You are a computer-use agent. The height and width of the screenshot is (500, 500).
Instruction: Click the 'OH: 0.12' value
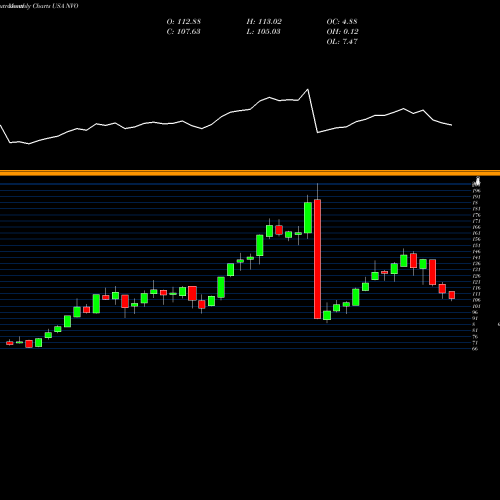[342, 32]
